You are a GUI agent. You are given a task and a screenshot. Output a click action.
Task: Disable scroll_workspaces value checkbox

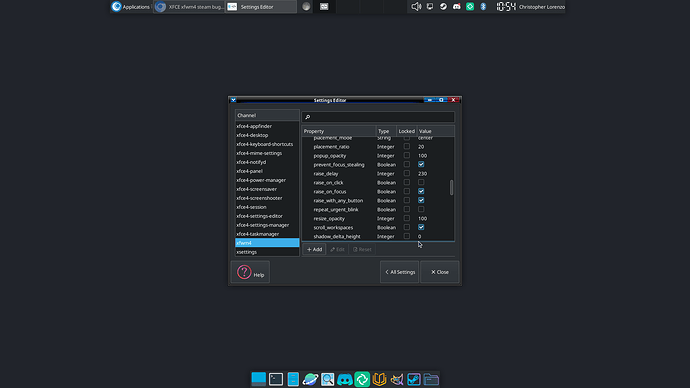[x=421, y=227]
